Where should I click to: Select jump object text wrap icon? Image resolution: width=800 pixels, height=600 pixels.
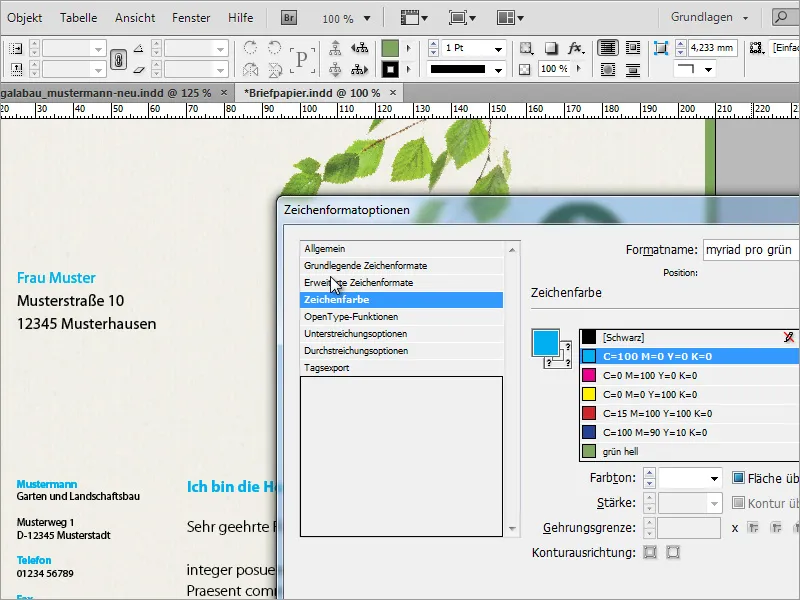pyautogui.click(x=633, y=69)
